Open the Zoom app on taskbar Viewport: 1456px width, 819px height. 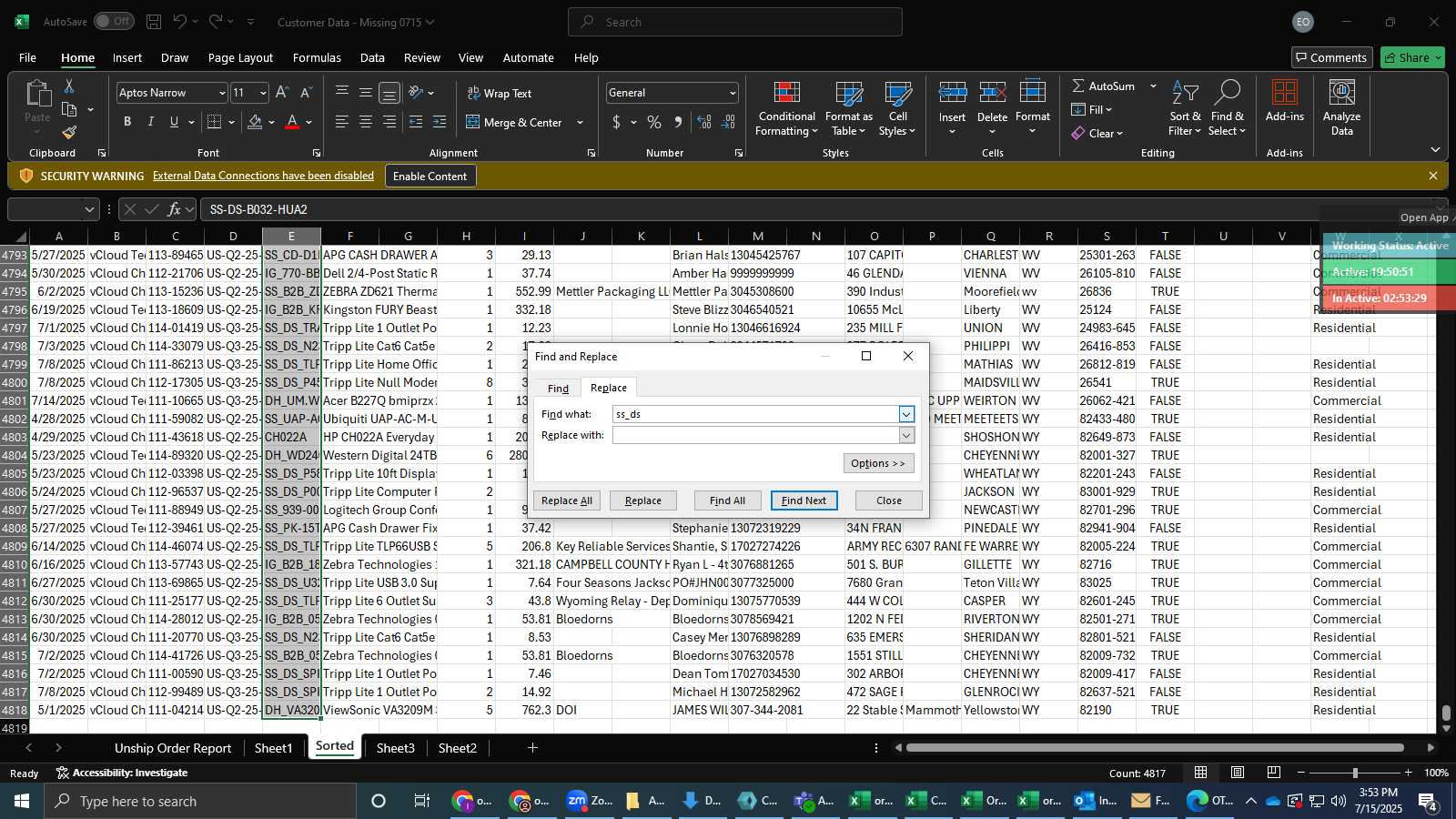[x=590, y=801]
